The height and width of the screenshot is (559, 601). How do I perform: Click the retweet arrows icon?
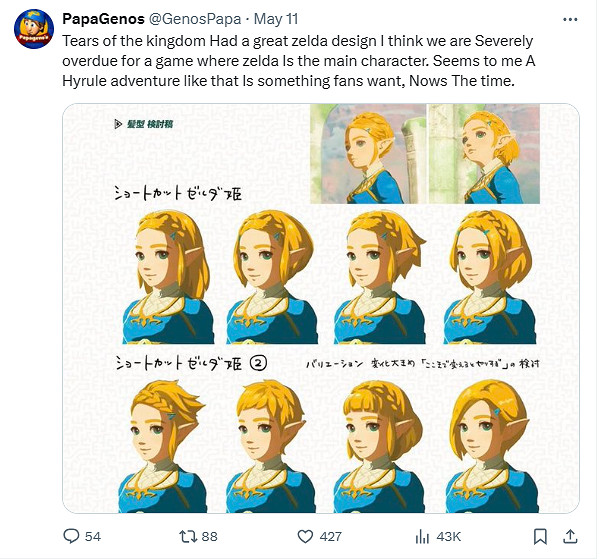point(183,536)
